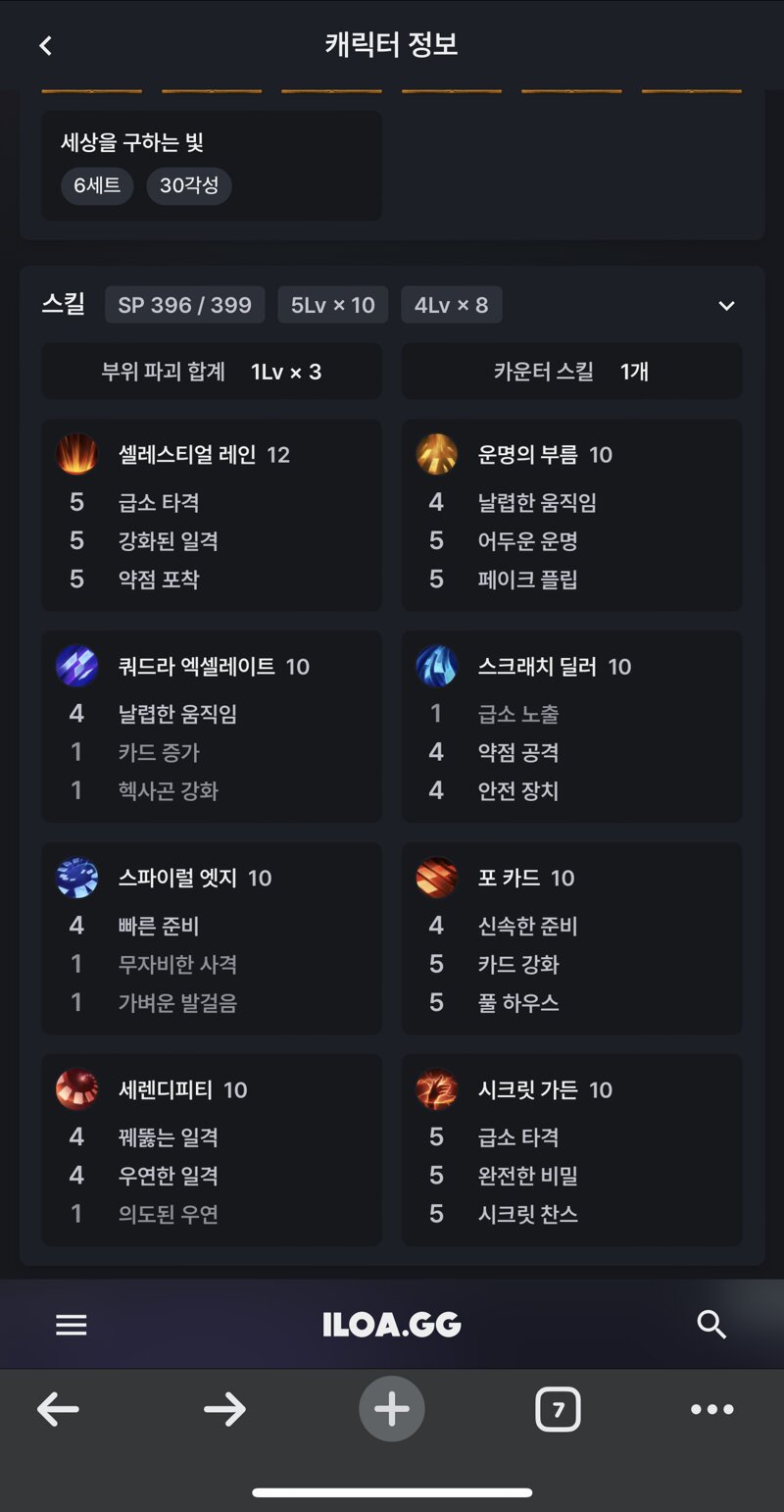Go back using the header arrow
Viewport: 784px width, 1512px height.
(x=45, y=45)
